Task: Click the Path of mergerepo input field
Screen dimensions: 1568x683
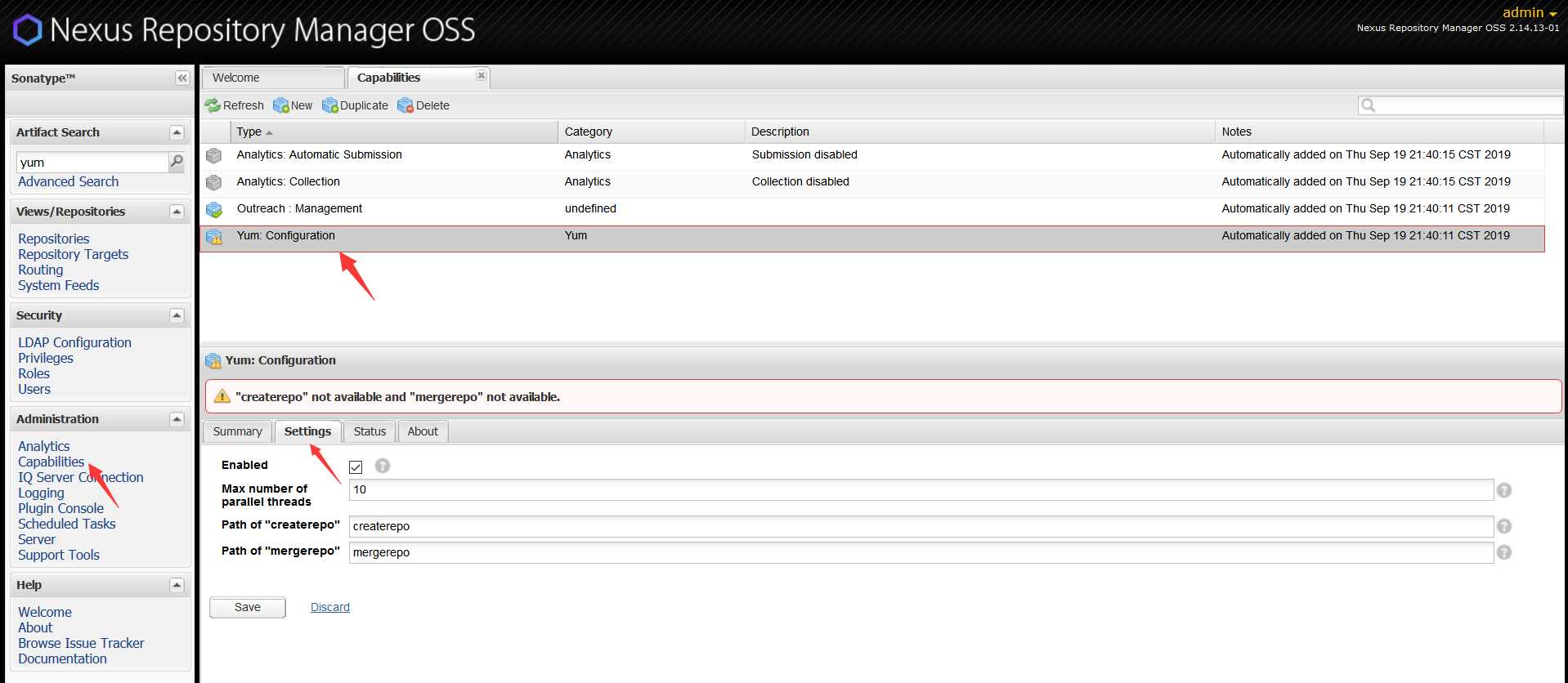Action: (x=921, y=552)
